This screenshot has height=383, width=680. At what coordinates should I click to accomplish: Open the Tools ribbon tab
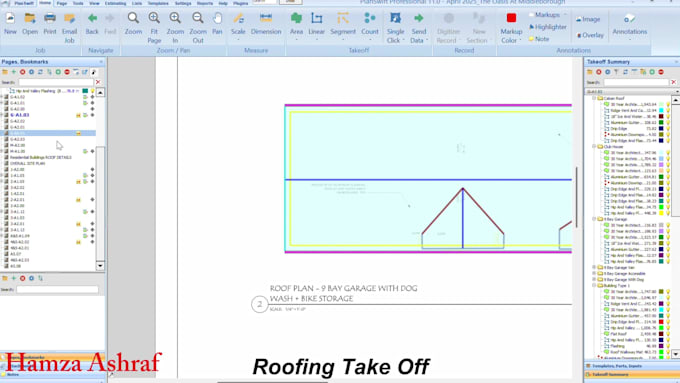click(78, 3)
